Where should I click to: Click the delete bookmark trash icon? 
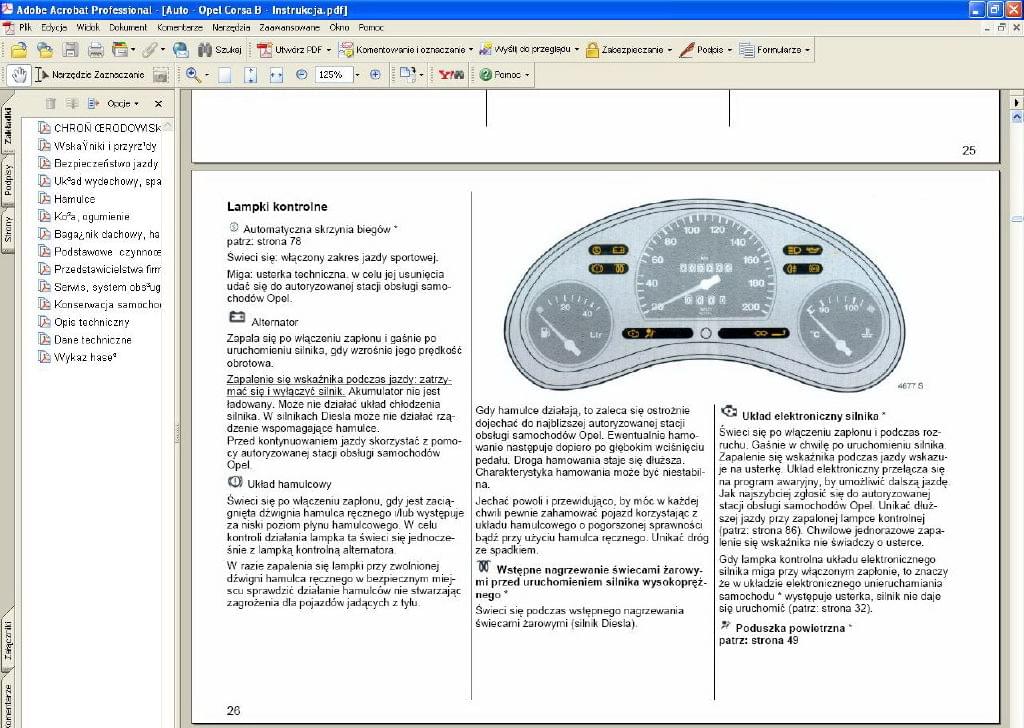[x=50, y=103]
